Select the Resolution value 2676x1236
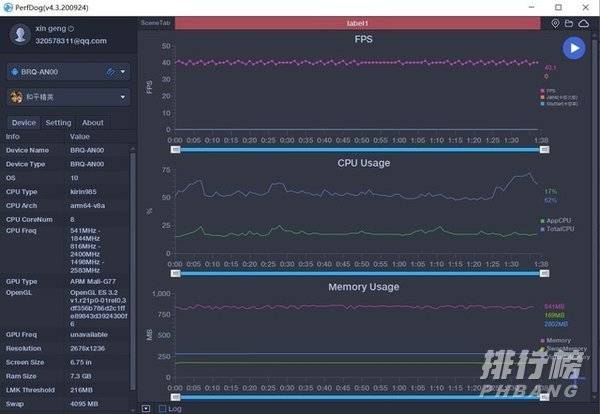This screenshot has height=414, width=600. tap(87, 349)
